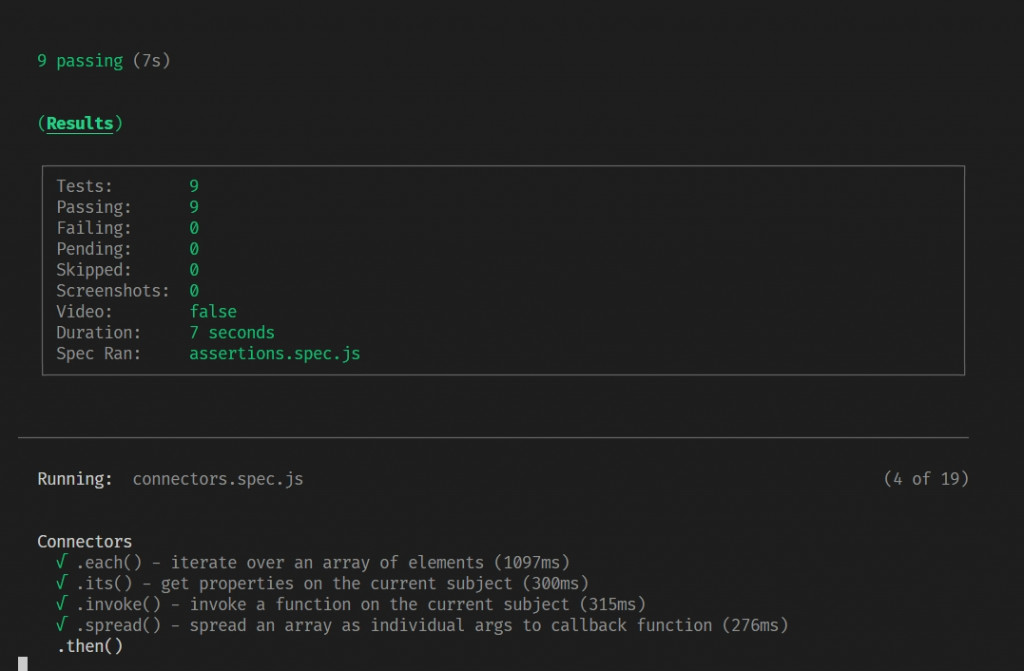The image size is (1024, 671).
Task: Click the "Skipped:" label in results table
Action: (x=94, y=270)
